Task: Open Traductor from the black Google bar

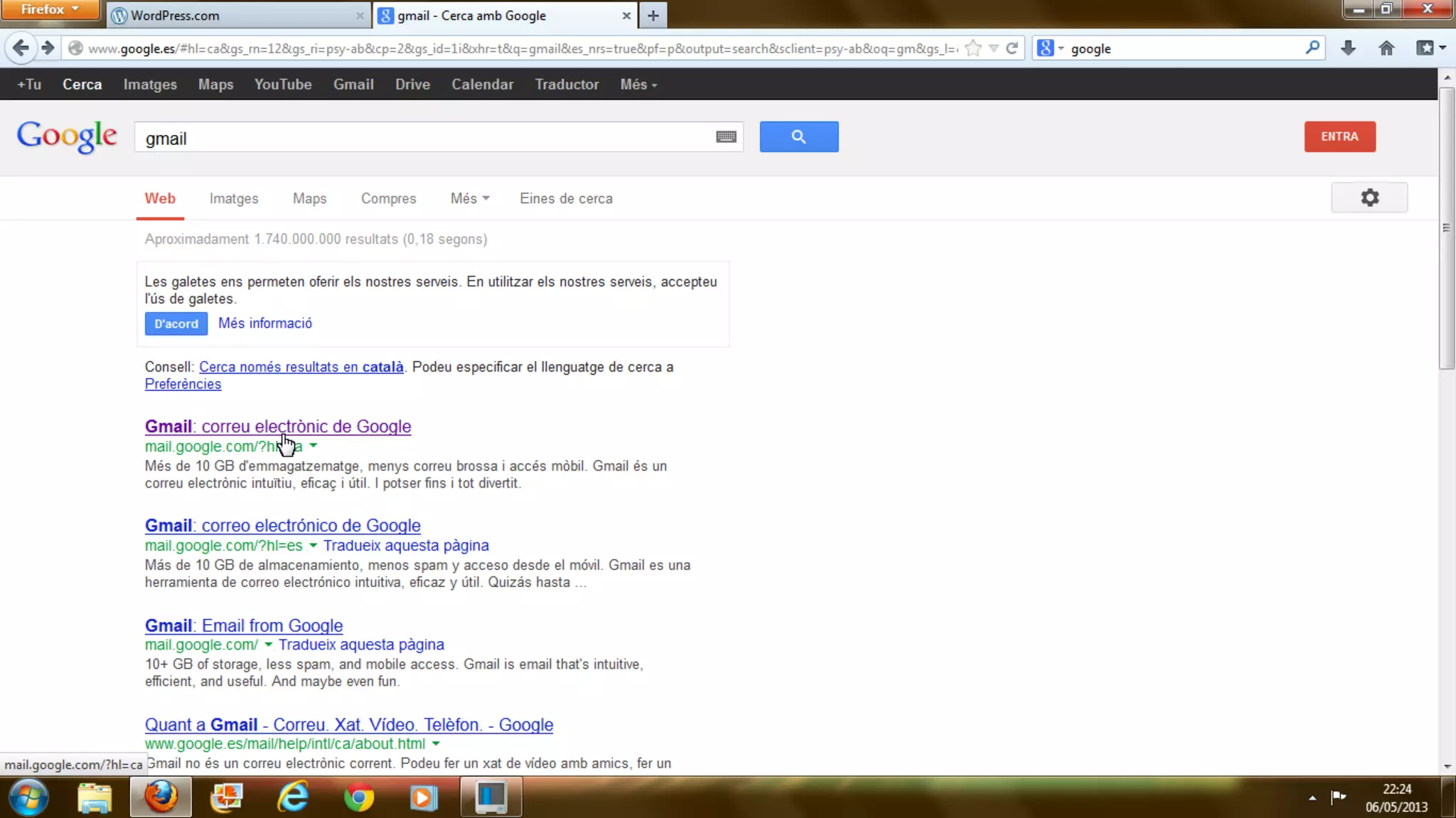Action: coord(567,84)
